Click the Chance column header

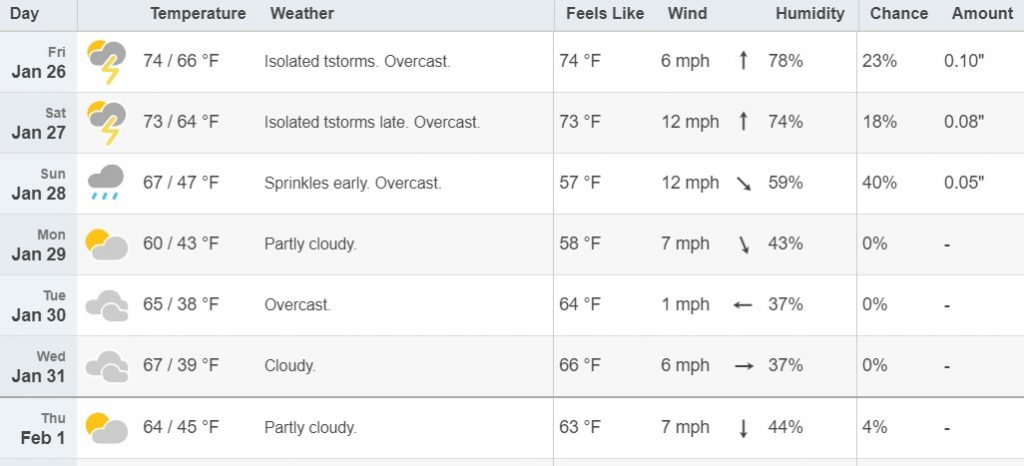click(x=899, y=14)
